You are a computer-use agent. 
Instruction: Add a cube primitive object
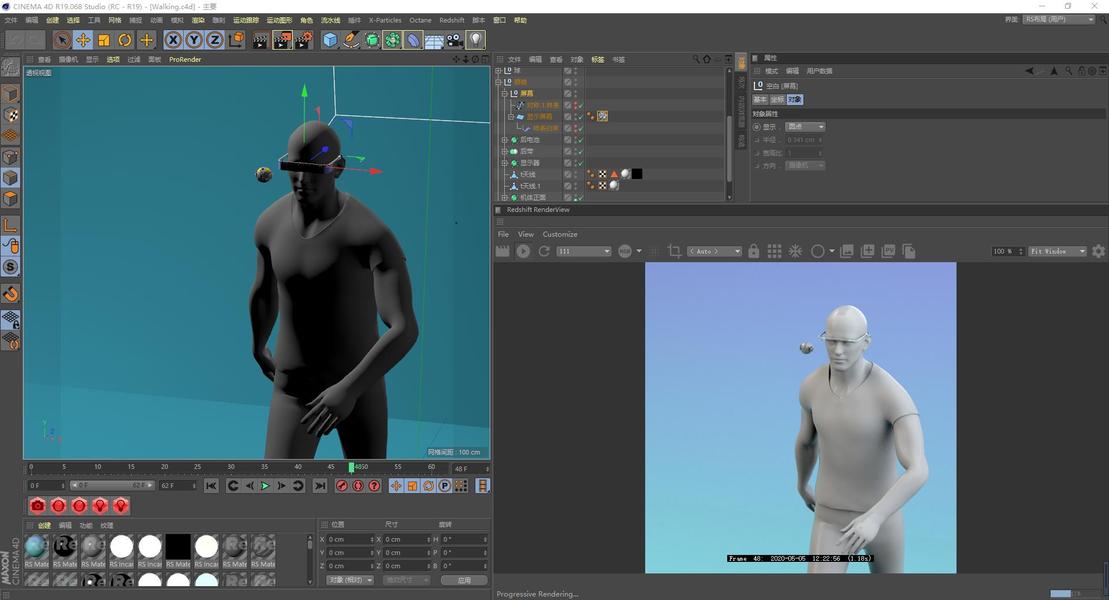pos(330,40)
